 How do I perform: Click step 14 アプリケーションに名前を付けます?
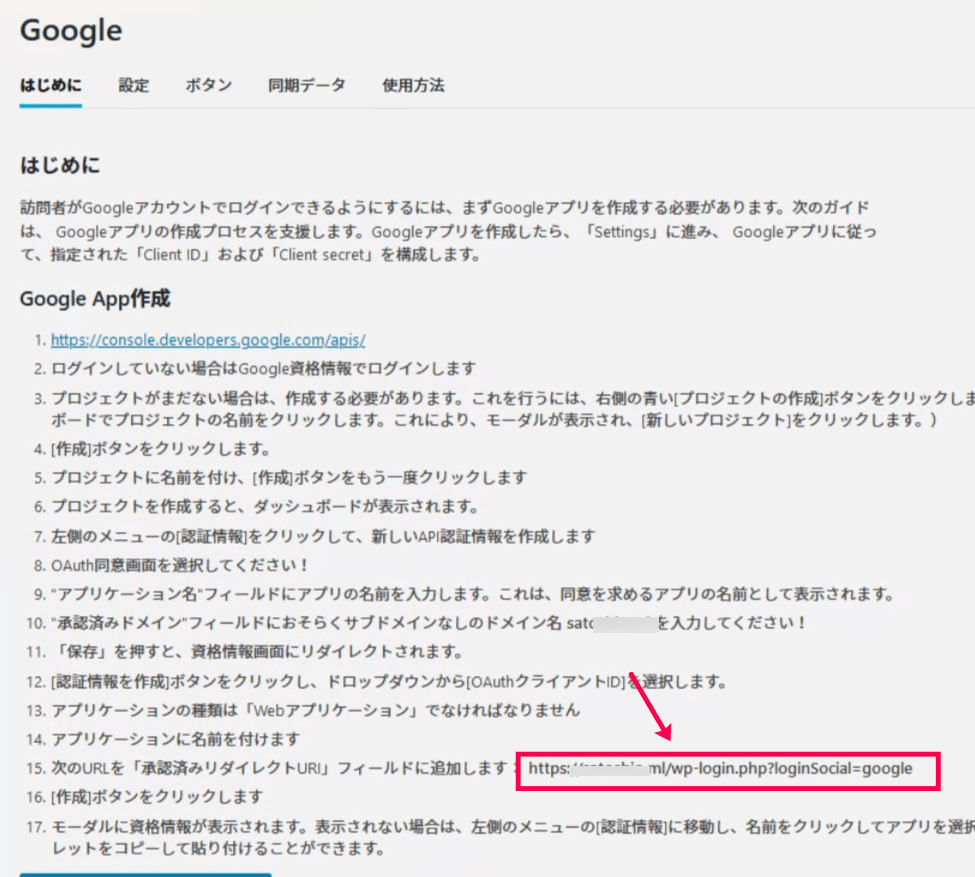[175, 740]
